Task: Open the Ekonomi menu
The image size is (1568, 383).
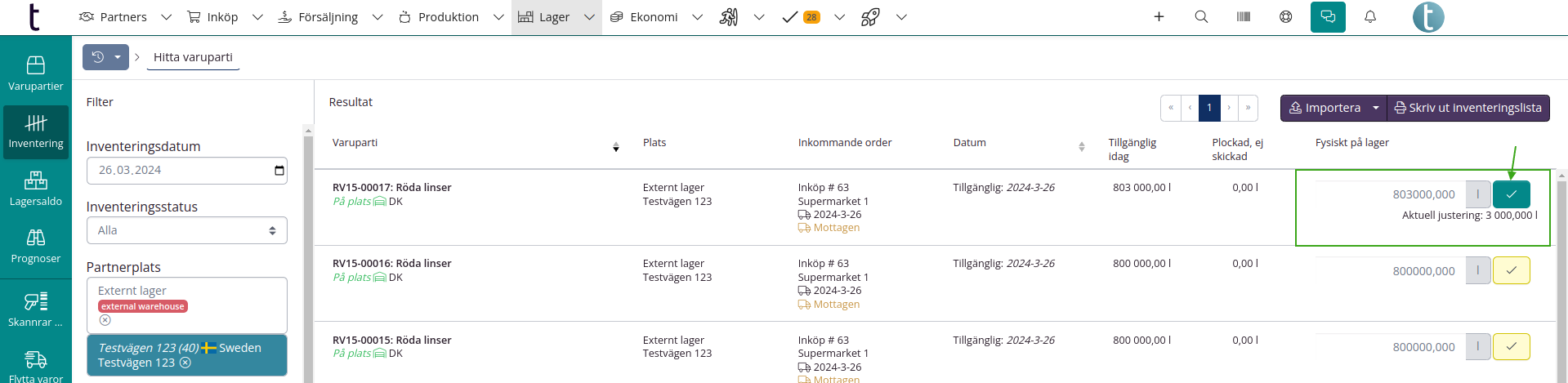Action: point(654,17)
